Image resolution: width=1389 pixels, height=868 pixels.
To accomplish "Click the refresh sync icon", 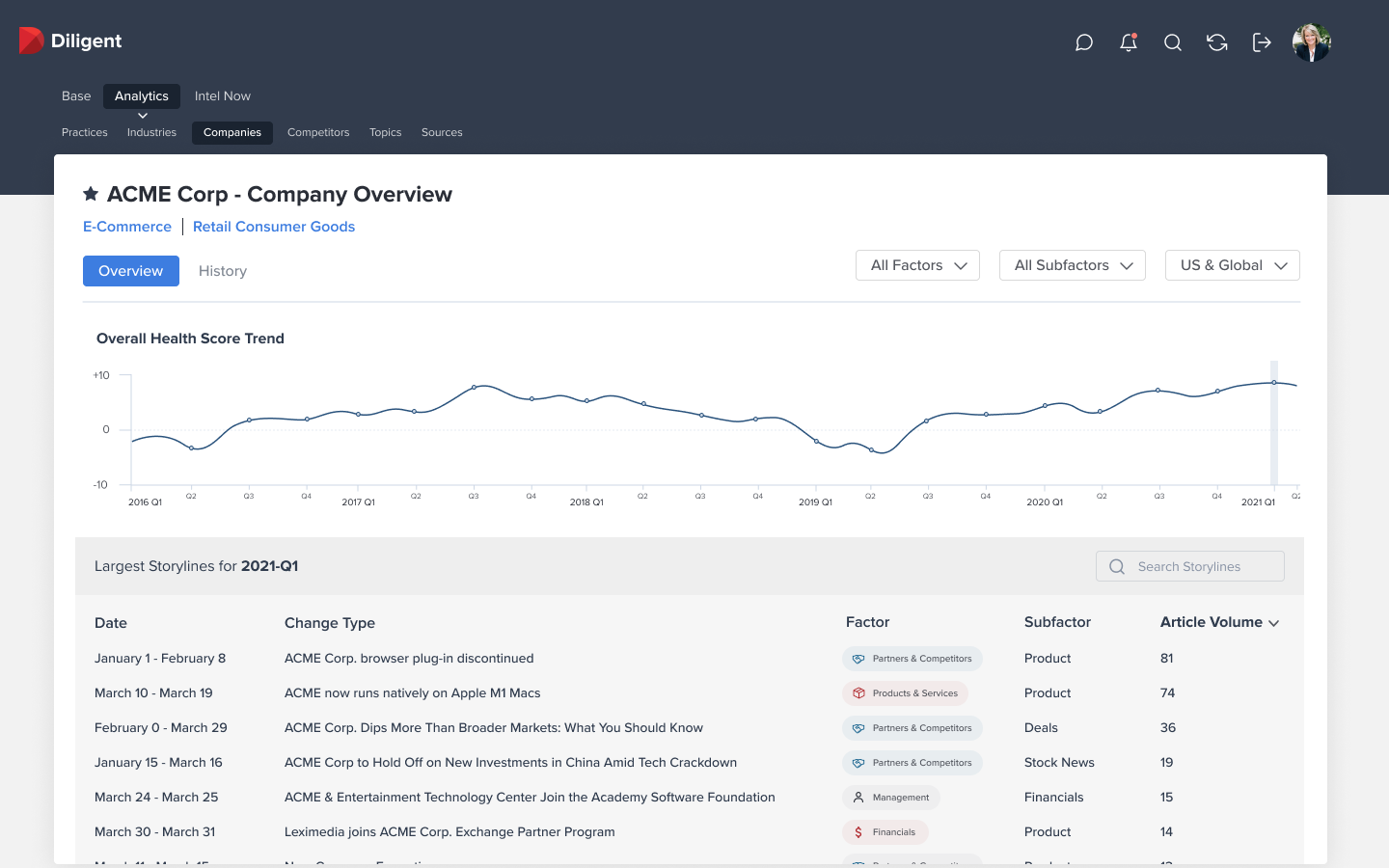I will point(1217,42).
